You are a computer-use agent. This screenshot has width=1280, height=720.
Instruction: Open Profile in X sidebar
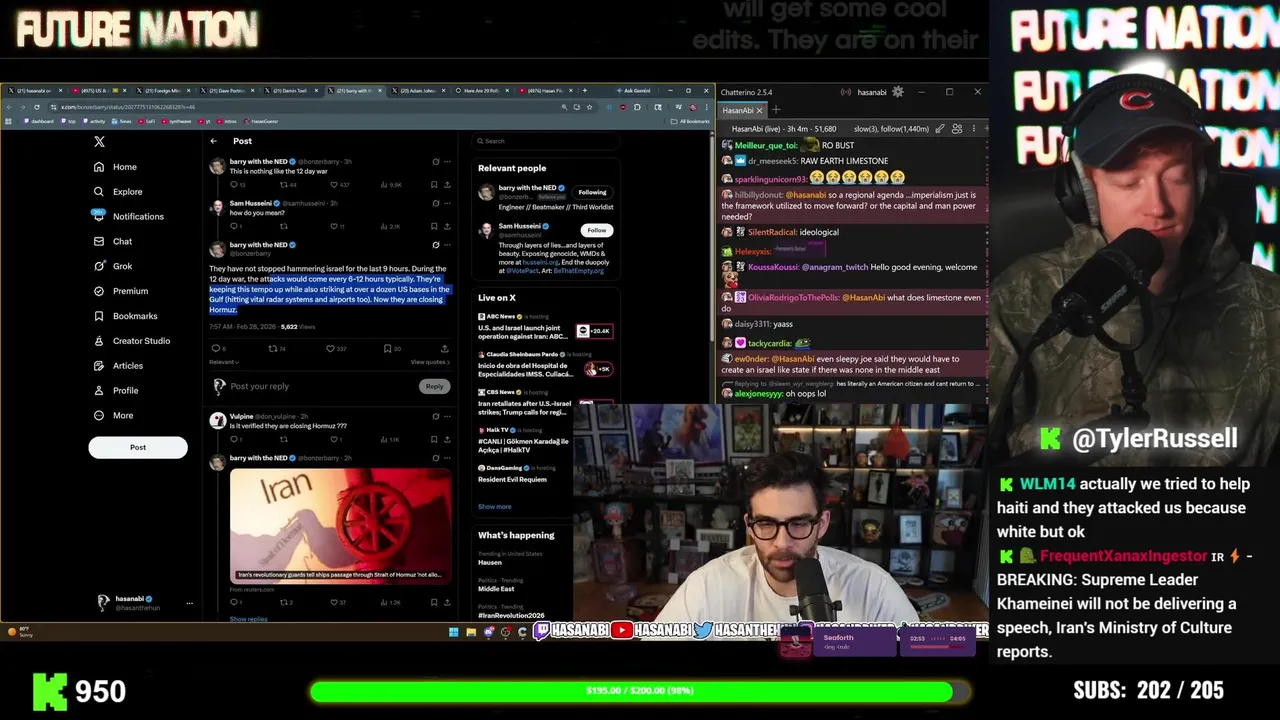coord(116,391)
